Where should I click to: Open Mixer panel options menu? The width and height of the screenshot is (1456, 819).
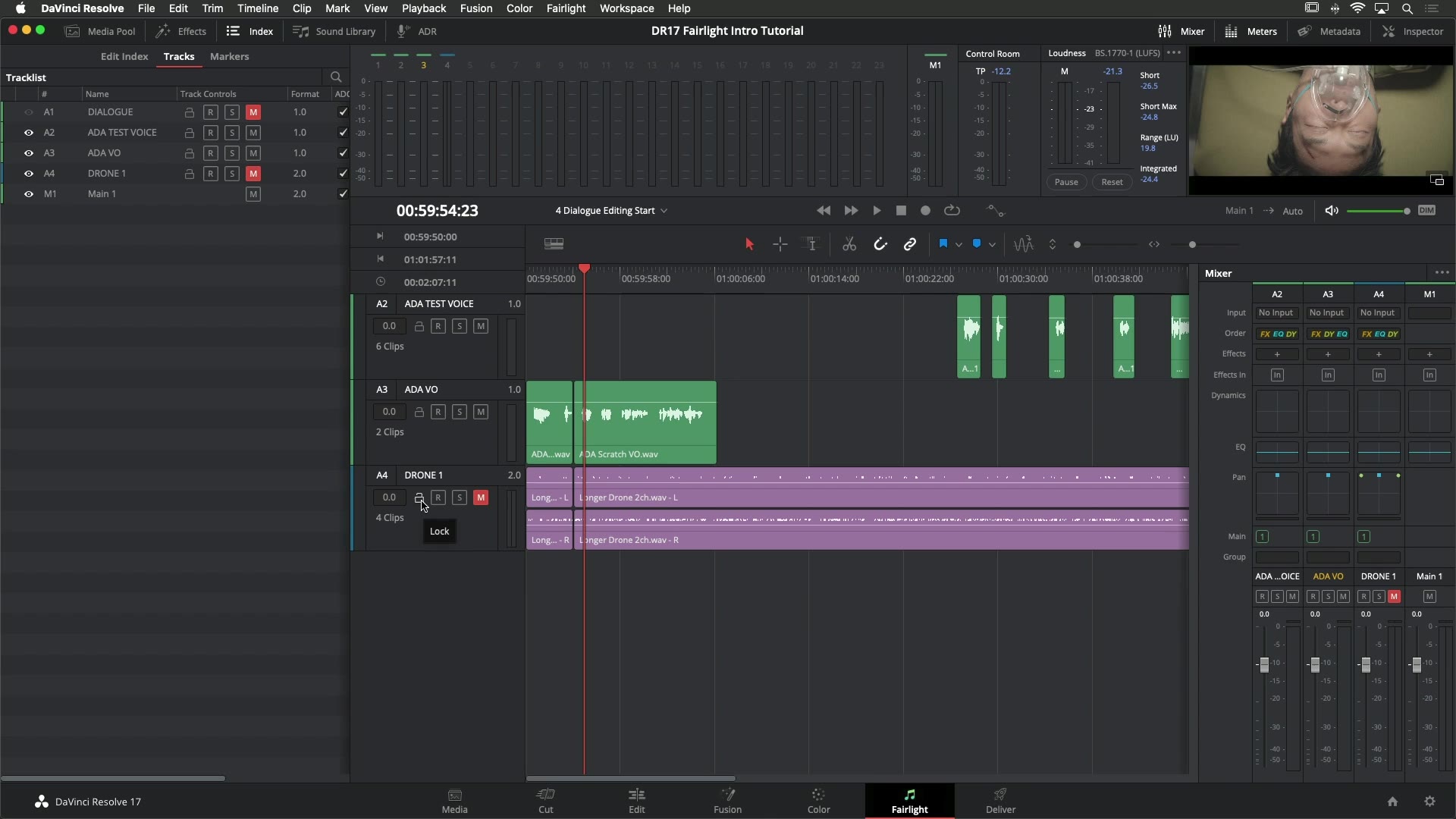pos(1442,273)
